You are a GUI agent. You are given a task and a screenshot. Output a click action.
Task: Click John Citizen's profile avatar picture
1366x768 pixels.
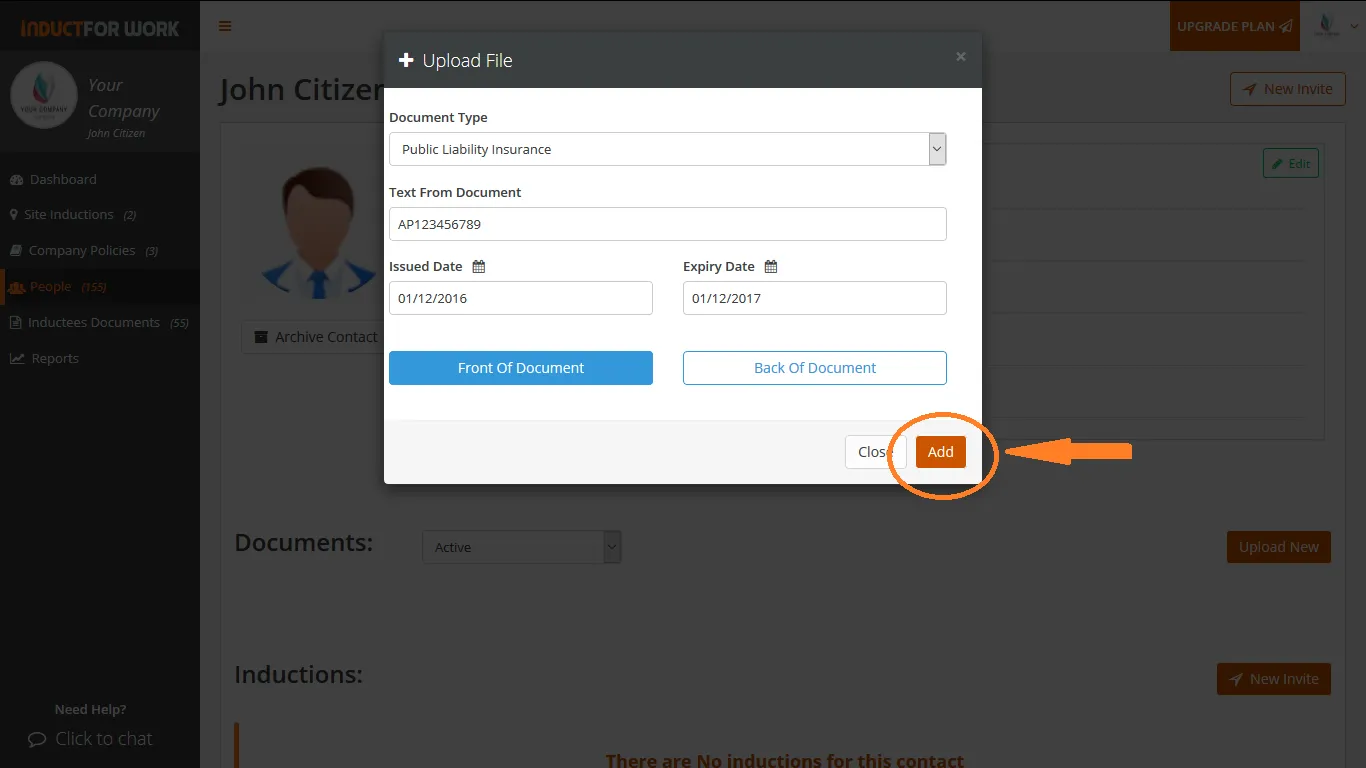tap(318, 235)
